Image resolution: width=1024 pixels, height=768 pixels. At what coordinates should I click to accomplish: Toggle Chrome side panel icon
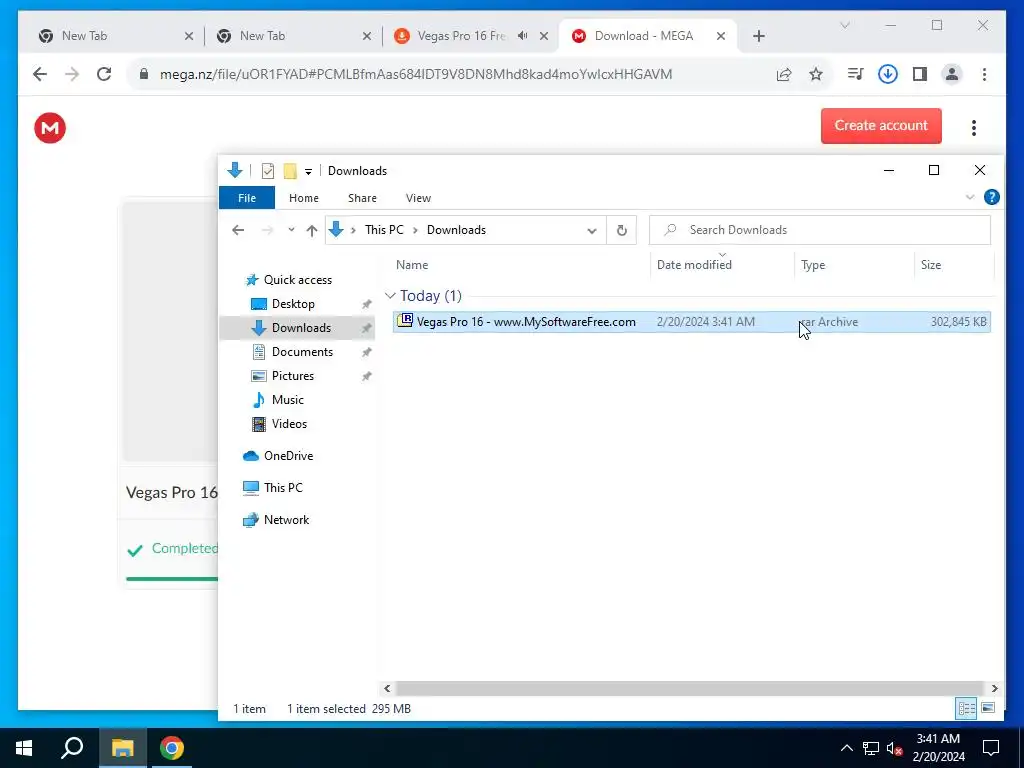click(x=920, y=74)
